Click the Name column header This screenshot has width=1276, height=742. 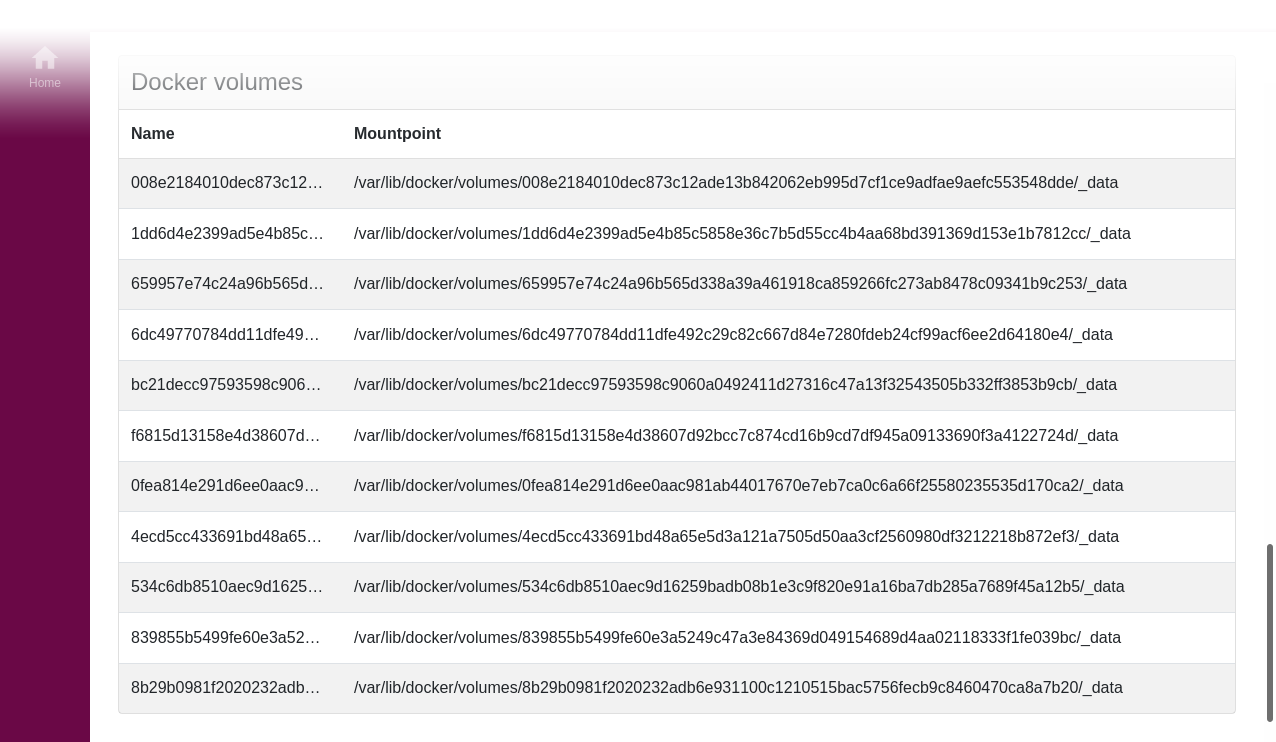tap(153, 134)
